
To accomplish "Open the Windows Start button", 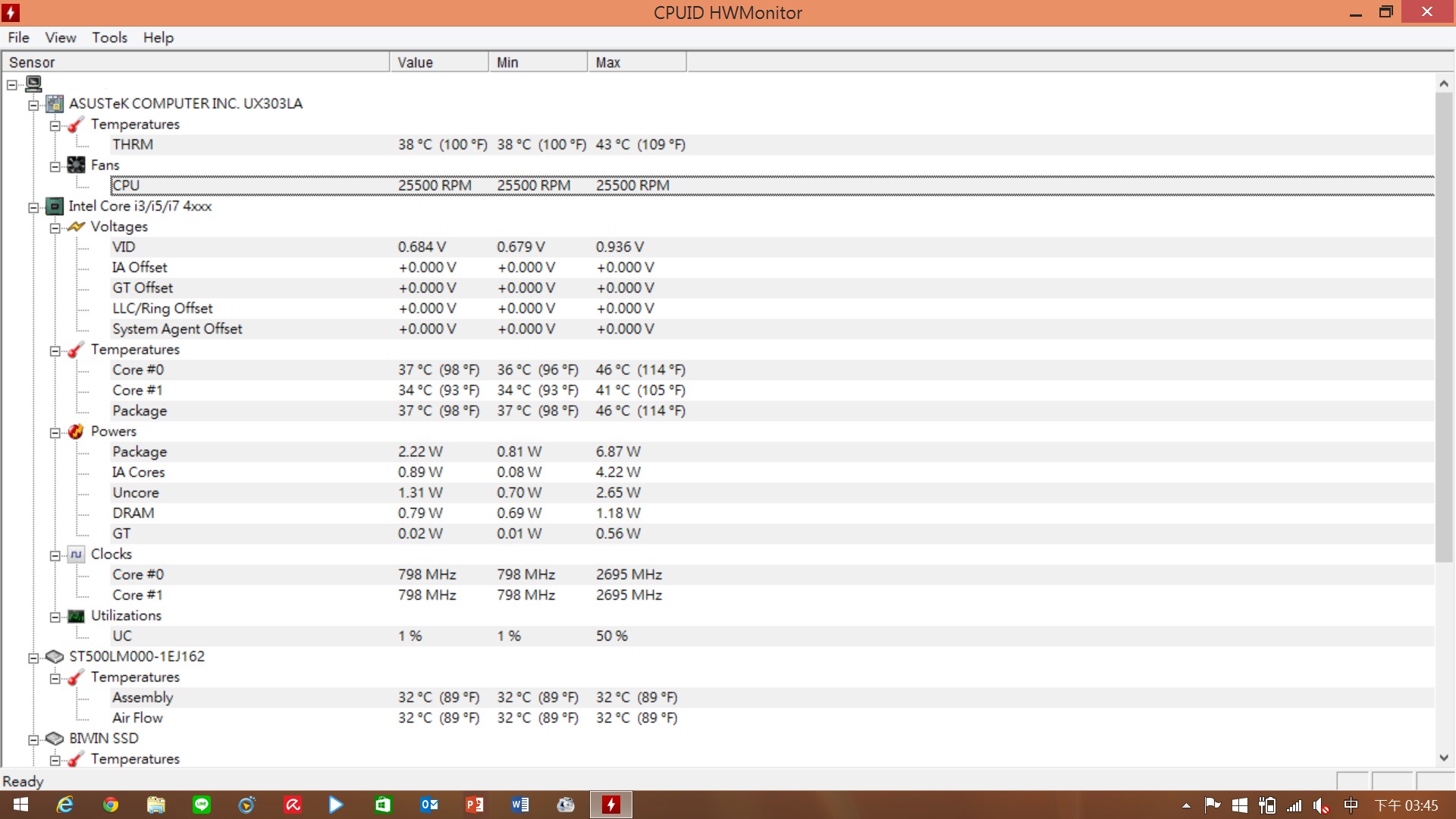I will [x=20, y=805].
